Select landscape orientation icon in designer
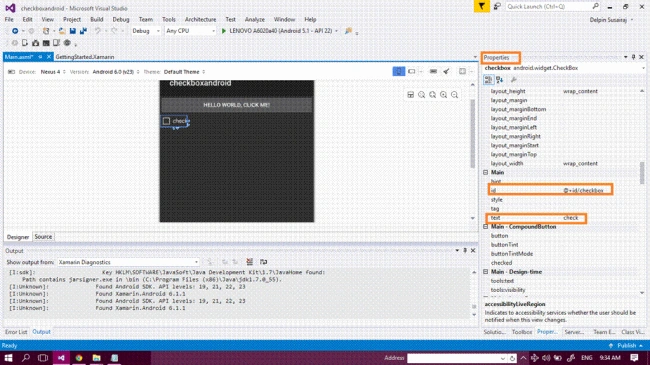 412,71
